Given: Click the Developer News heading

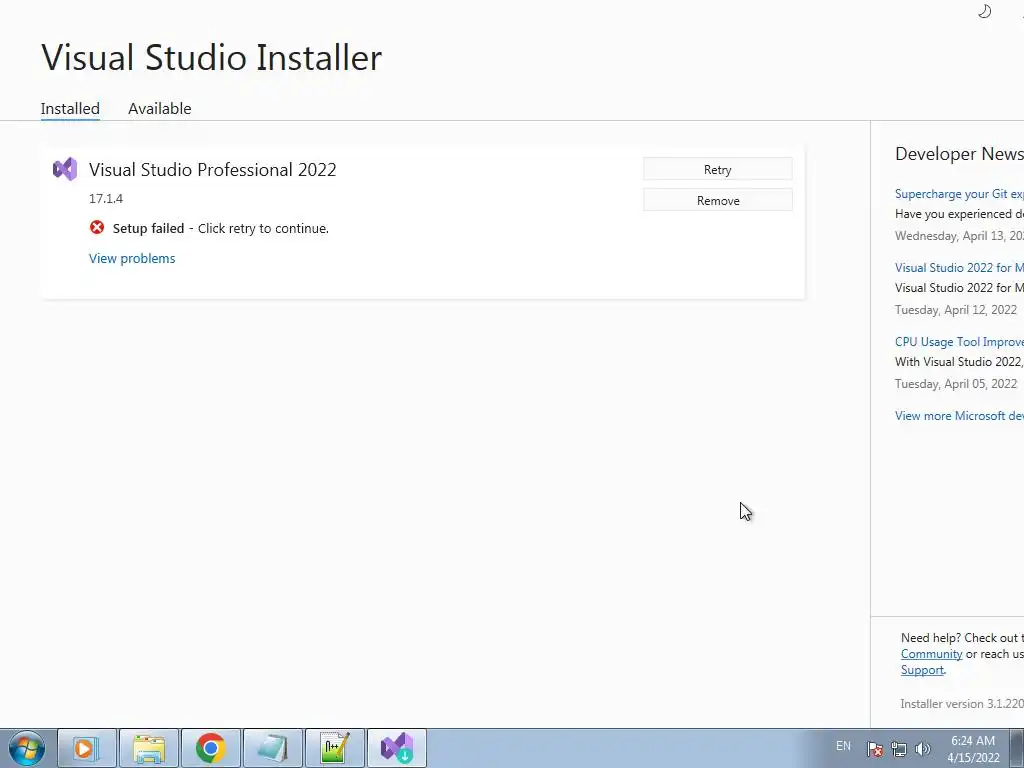Looking at the screenshot, I should pos(959,154).
